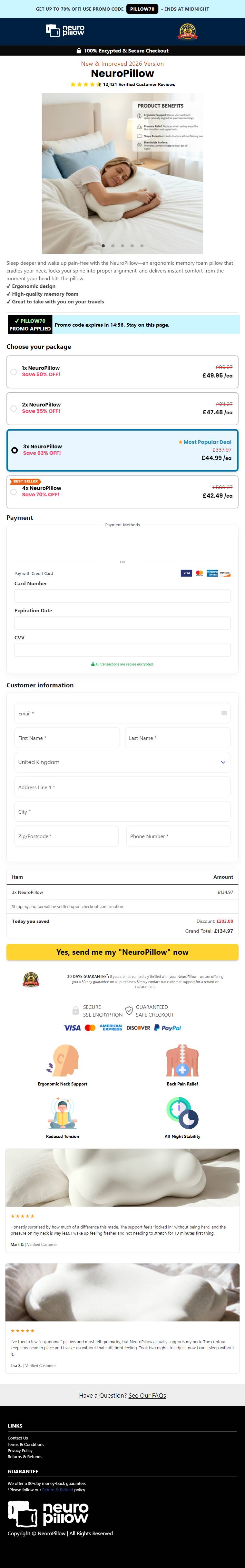Select the 2x NeuroPillow package option
The image size is (245, 1568).
coord(14,408)
